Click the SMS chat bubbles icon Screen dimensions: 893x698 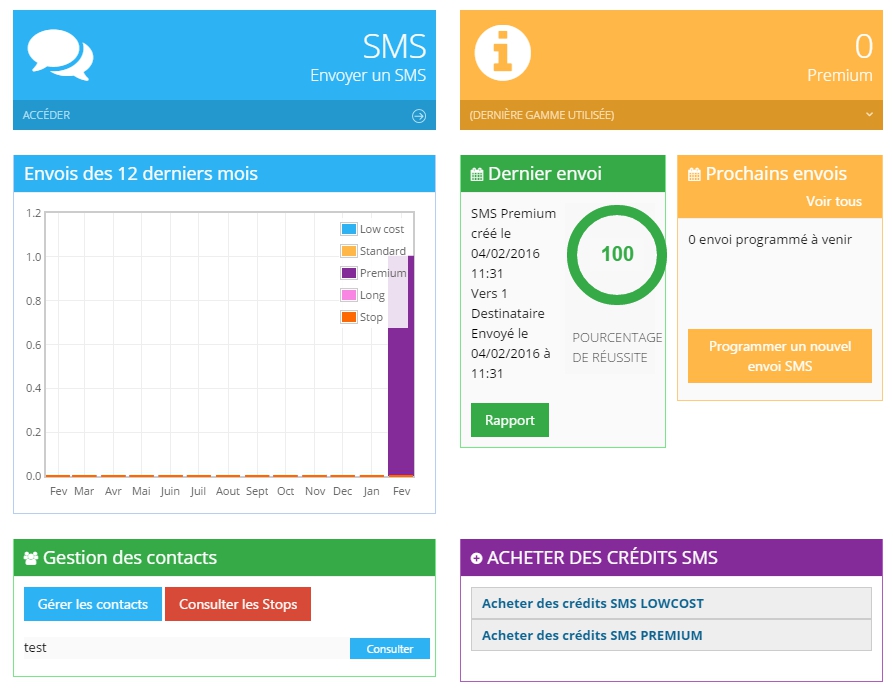(x=60, y=54)
